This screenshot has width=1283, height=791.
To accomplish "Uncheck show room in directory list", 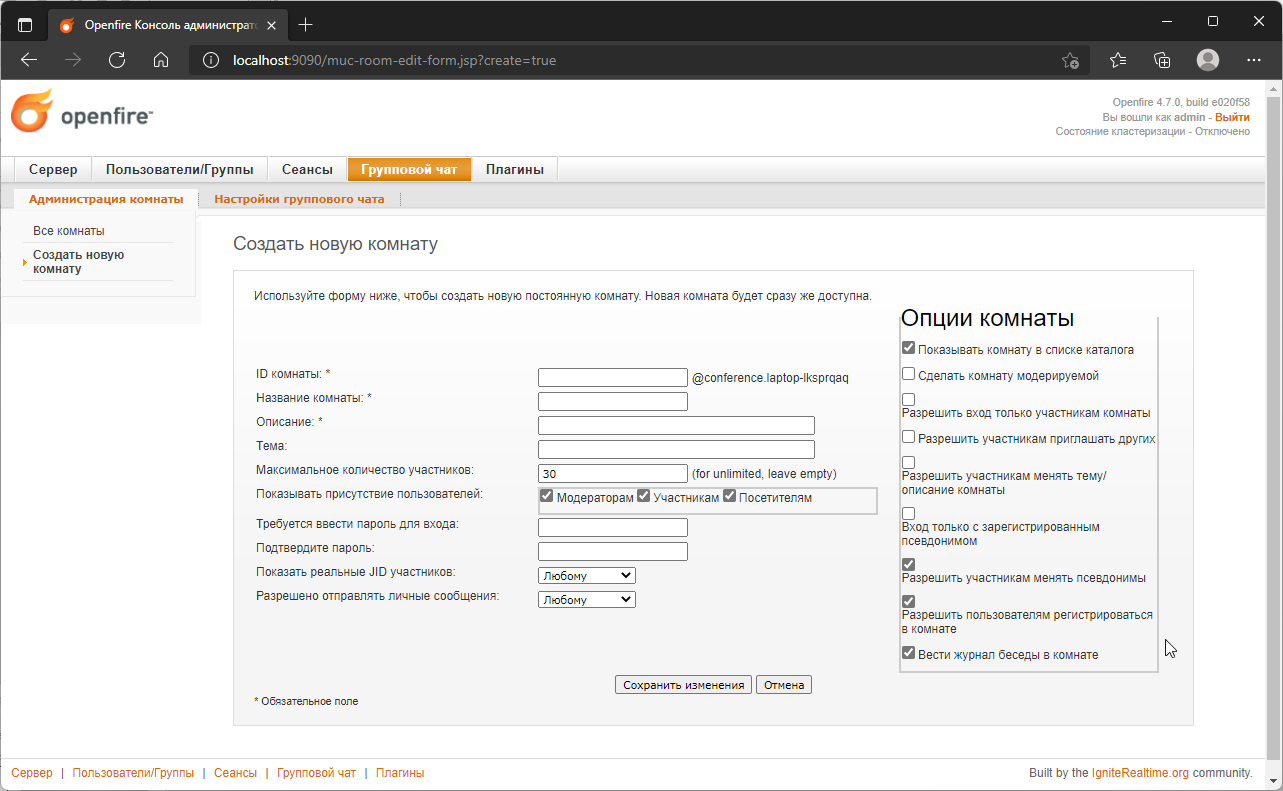I will click(x=908, y=348).
